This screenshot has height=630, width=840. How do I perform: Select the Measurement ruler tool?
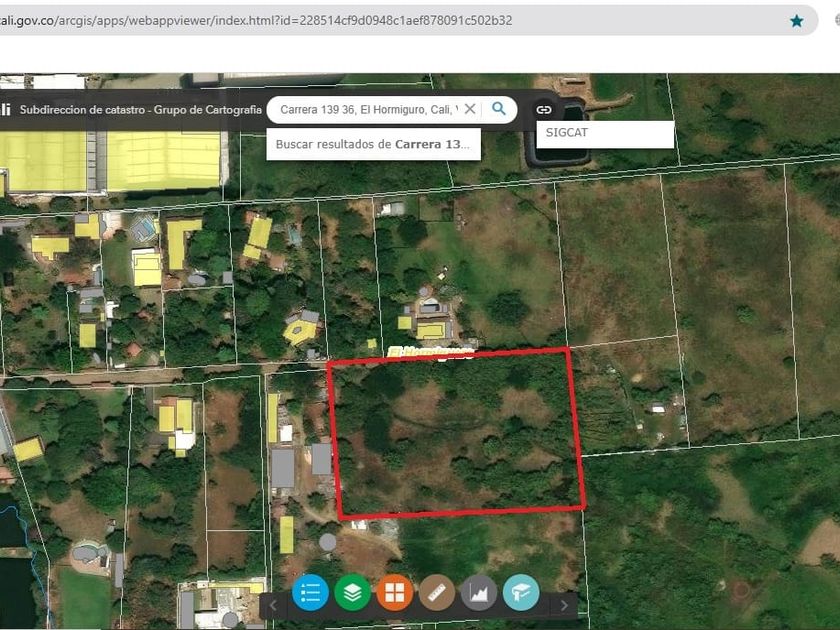click(x=437, y=592)
